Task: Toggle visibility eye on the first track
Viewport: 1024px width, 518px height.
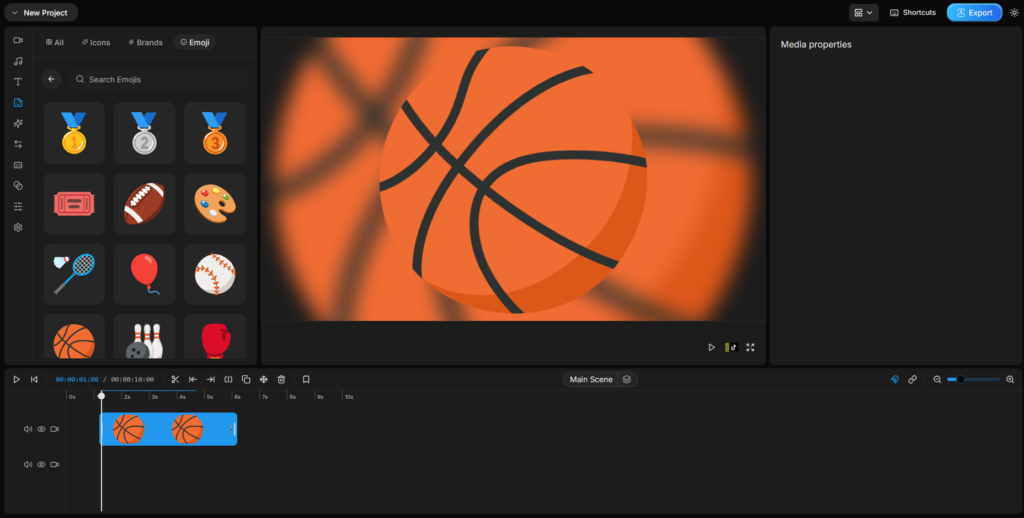Action: click(41, 429)
